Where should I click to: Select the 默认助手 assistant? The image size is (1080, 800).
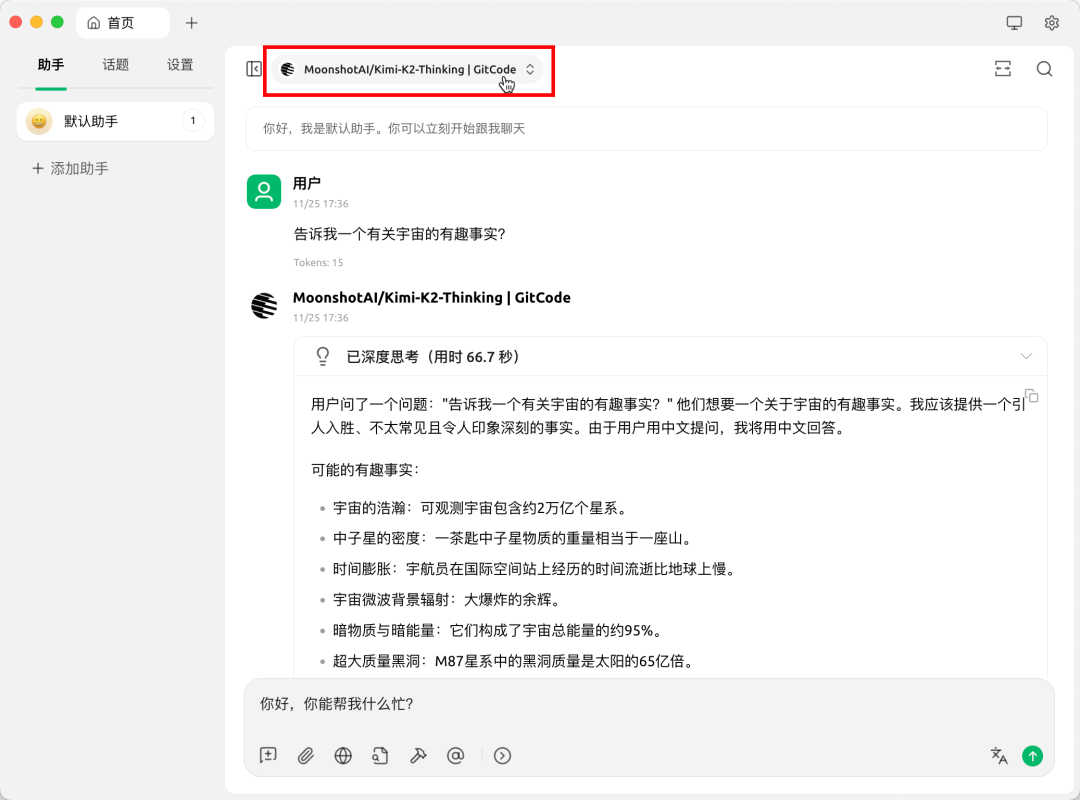click(116, 121)
